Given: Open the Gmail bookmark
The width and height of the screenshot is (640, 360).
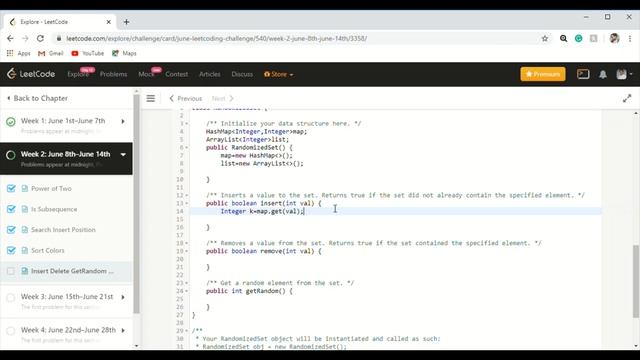Looking at the screenshot, I should tap(51, 53).
